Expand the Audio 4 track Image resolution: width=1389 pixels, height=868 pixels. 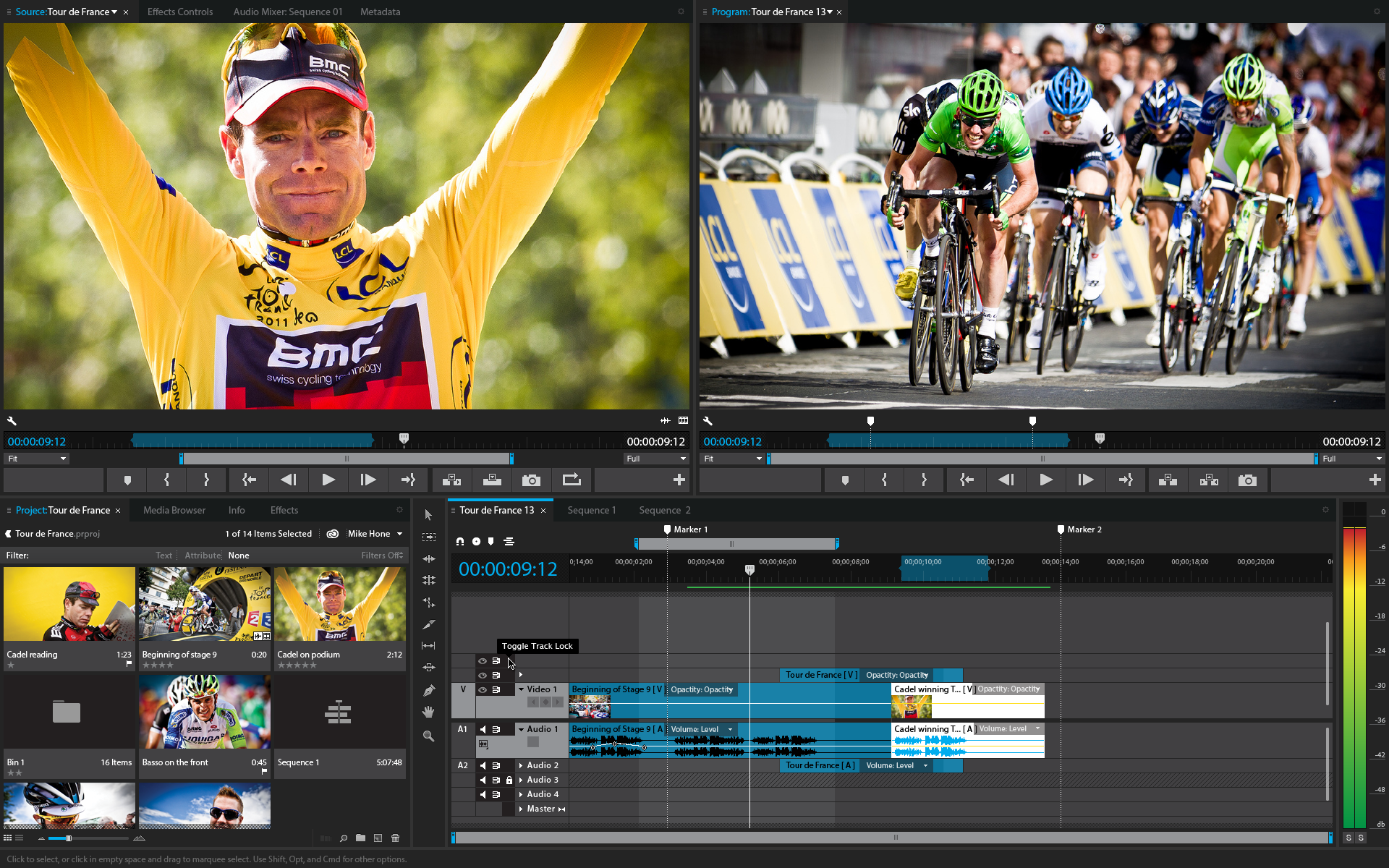coord(521,794)
